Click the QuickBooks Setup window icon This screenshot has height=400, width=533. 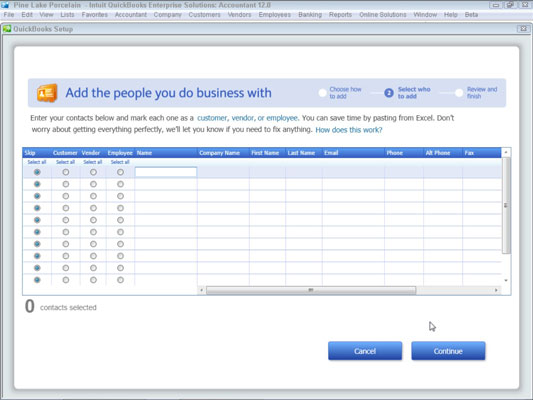(7, 29)
